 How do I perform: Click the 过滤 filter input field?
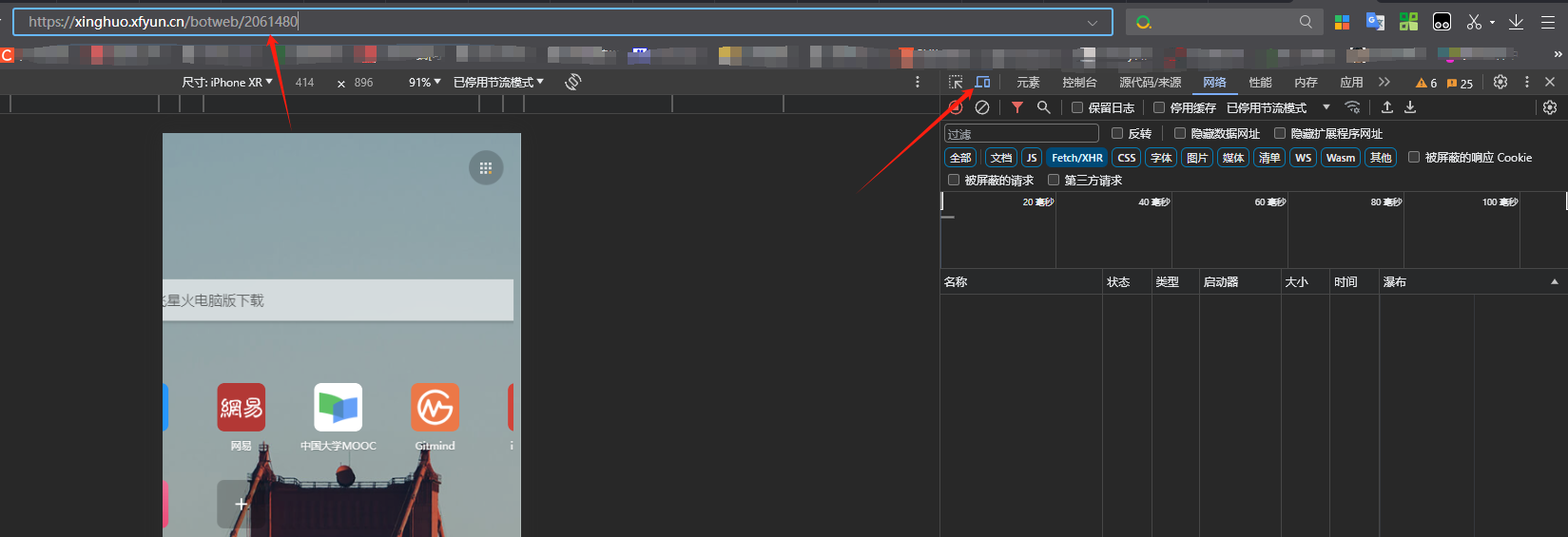pyautogui.click(x=1021, y=134)
